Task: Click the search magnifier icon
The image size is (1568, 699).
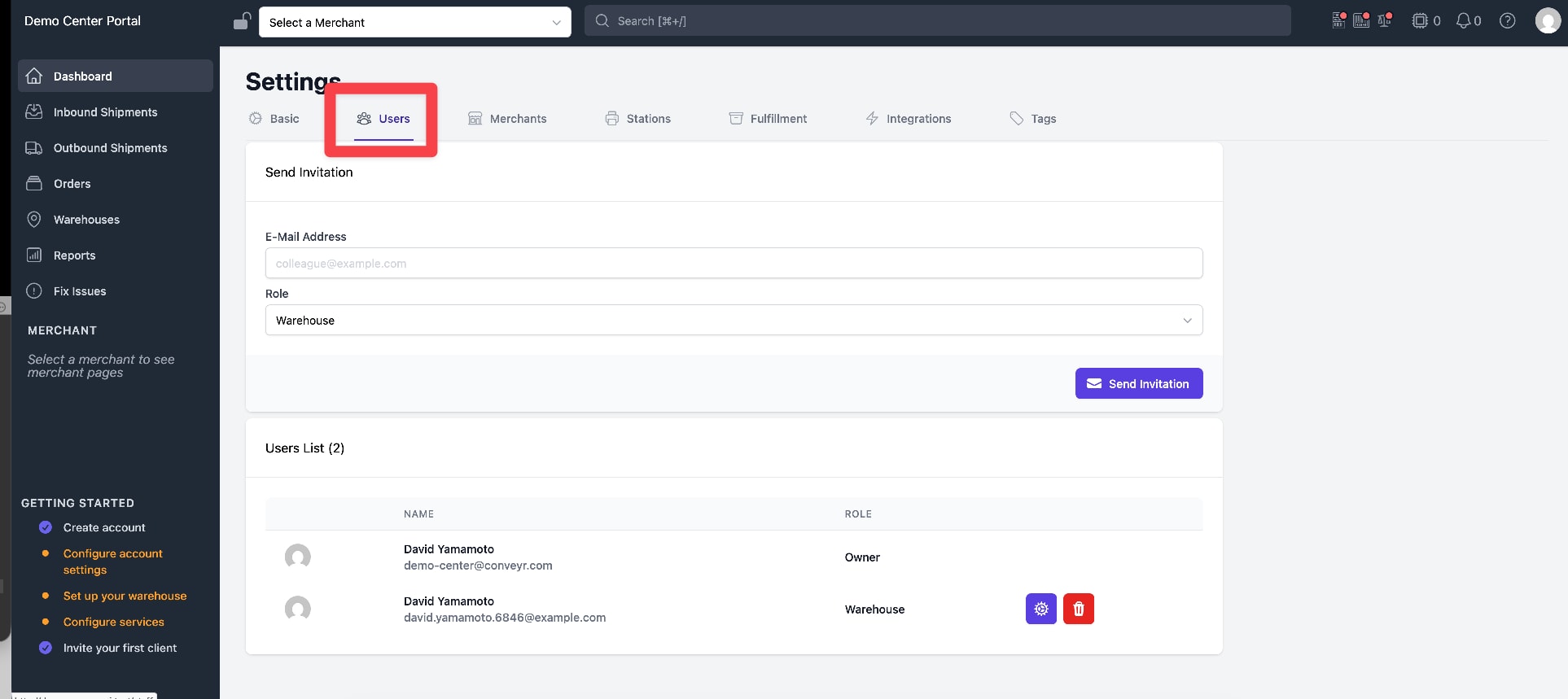Action: coord(602,21)
